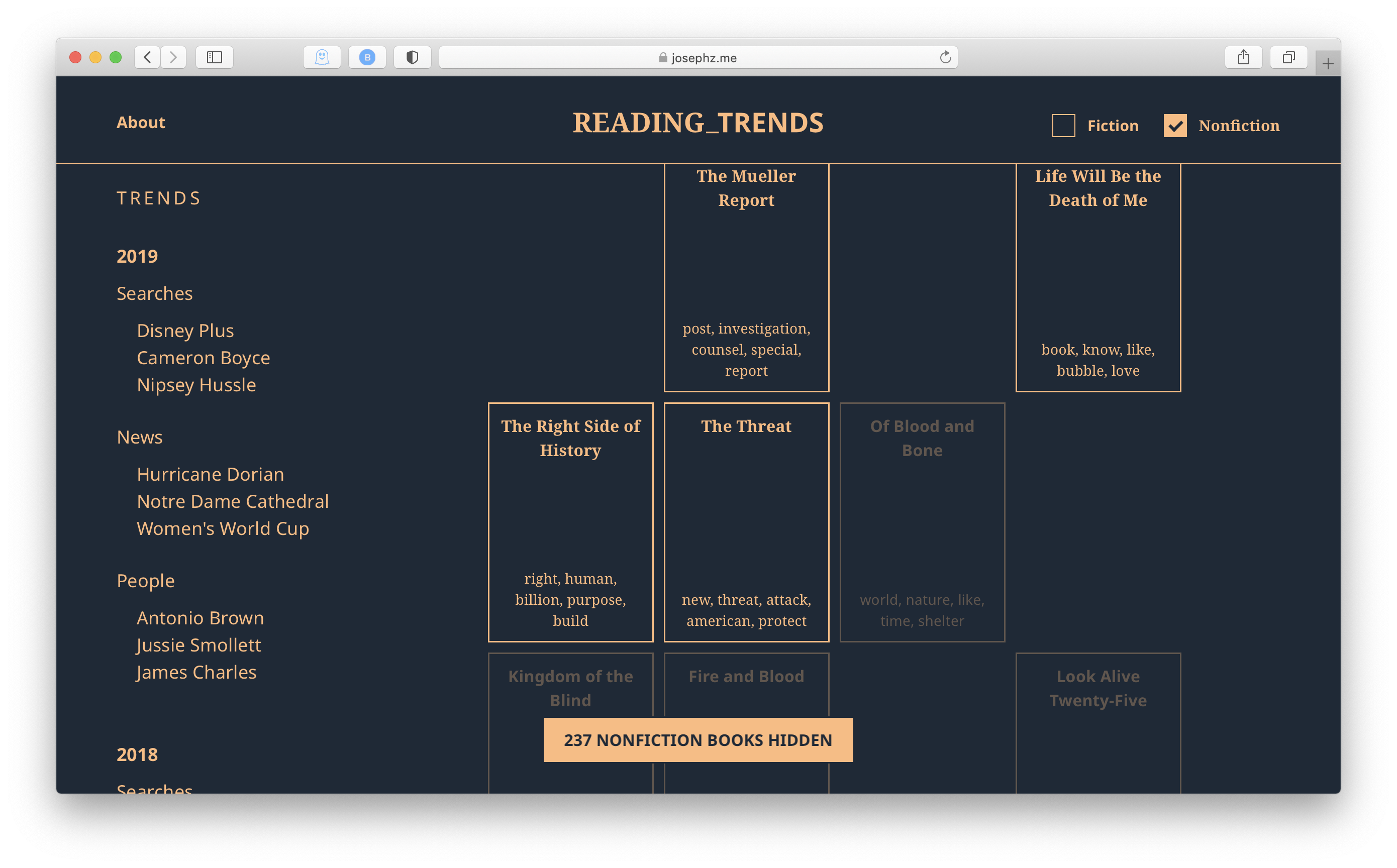Image resolution: width=1397 pixels, height=868 pixels.
Task: Open the dimmed Kingdom of the Blind card
Action: (x=571, y=686)
